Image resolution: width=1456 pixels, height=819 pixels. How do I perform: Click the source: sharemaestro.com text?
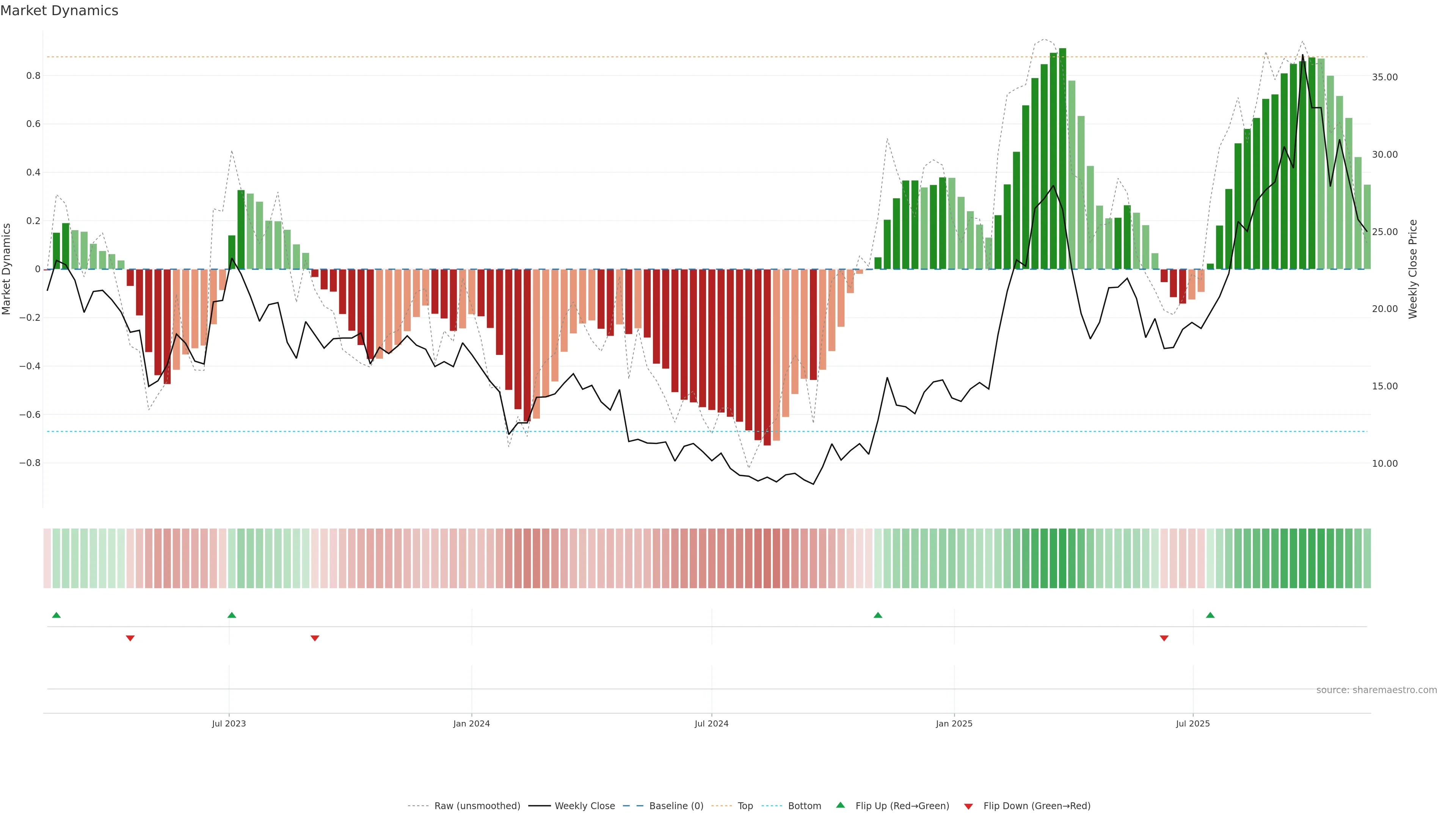(1376, 690)
